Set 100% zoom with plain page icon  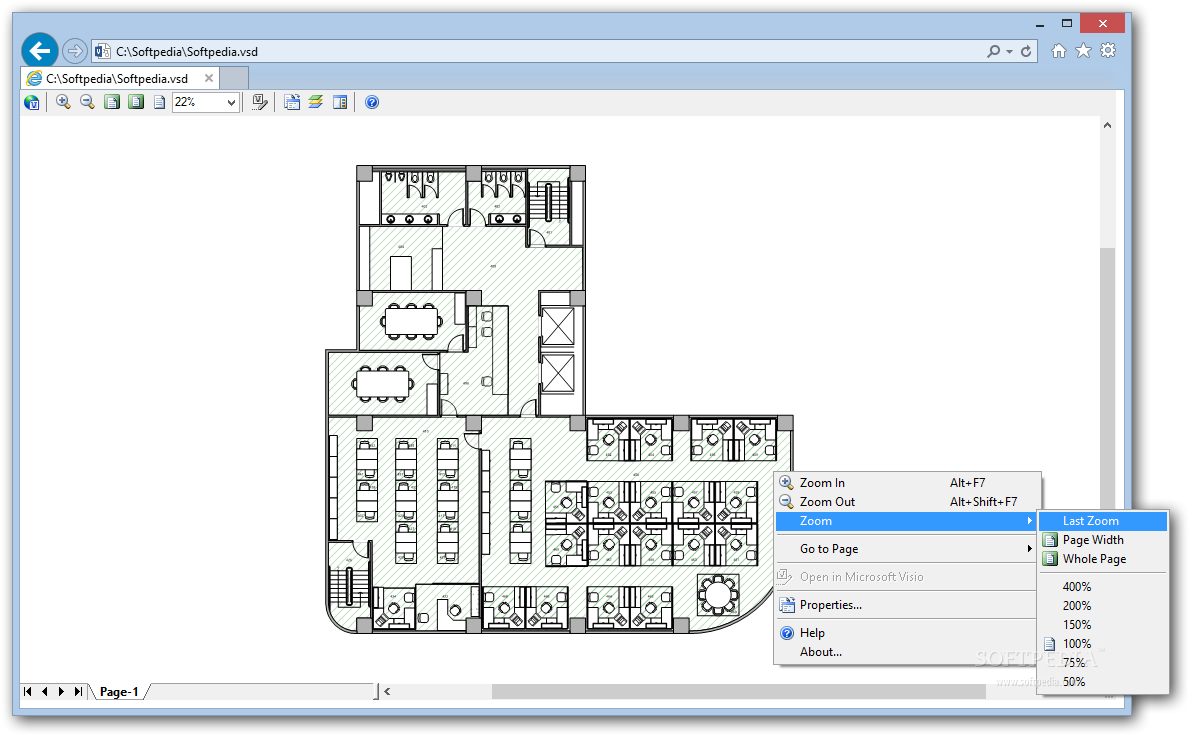[159, 102]
